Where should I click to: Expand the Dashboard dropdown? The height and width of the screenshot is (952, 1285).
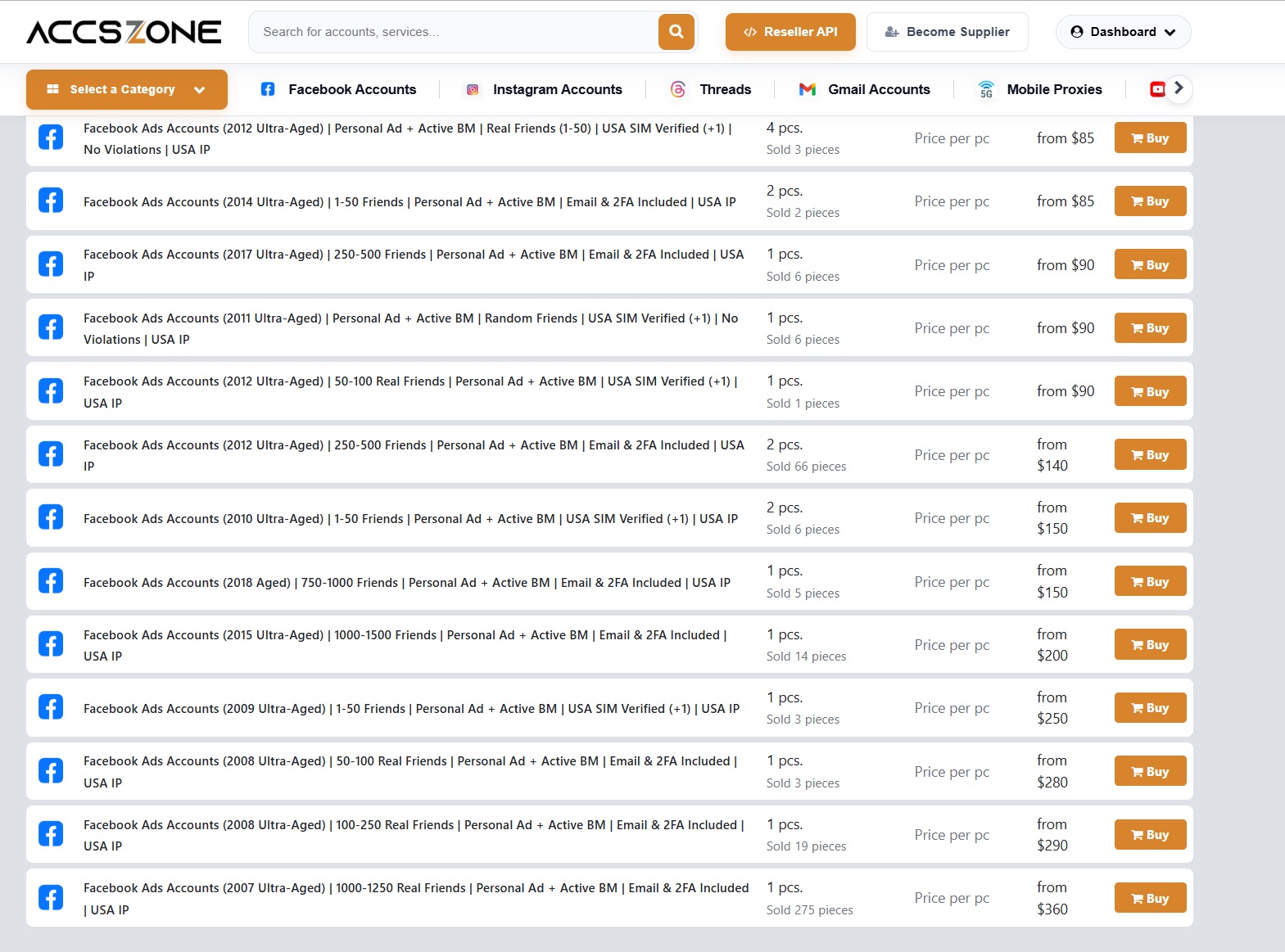1124,32
